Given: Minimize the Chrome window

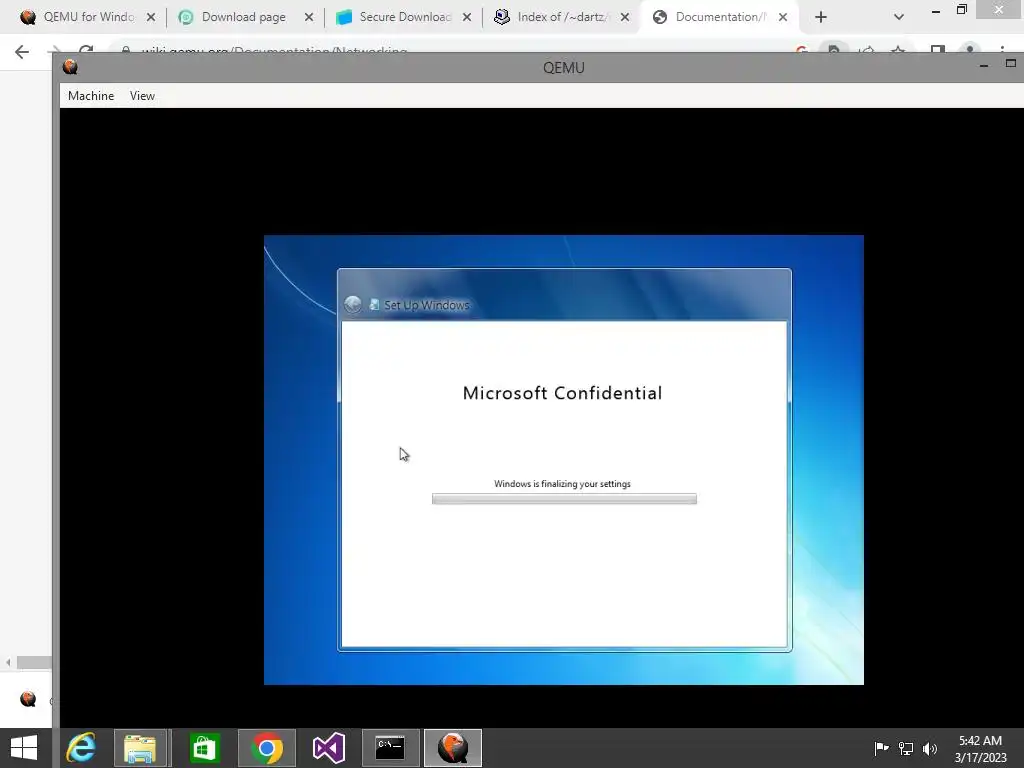Looking at the screenshot, I should (936, 10).
